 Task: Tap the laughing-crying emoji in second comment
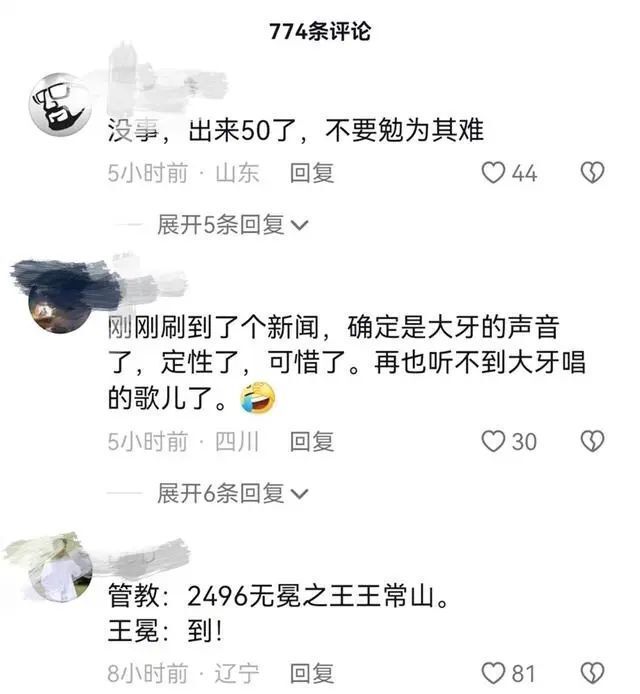pyautogui.click(x=257, y=397)
